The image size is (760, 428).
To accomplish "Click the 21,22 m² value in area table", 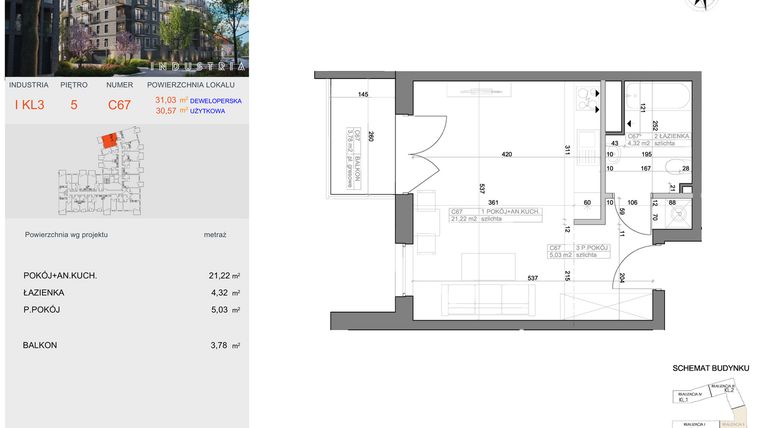I will (x=224, y=276).
